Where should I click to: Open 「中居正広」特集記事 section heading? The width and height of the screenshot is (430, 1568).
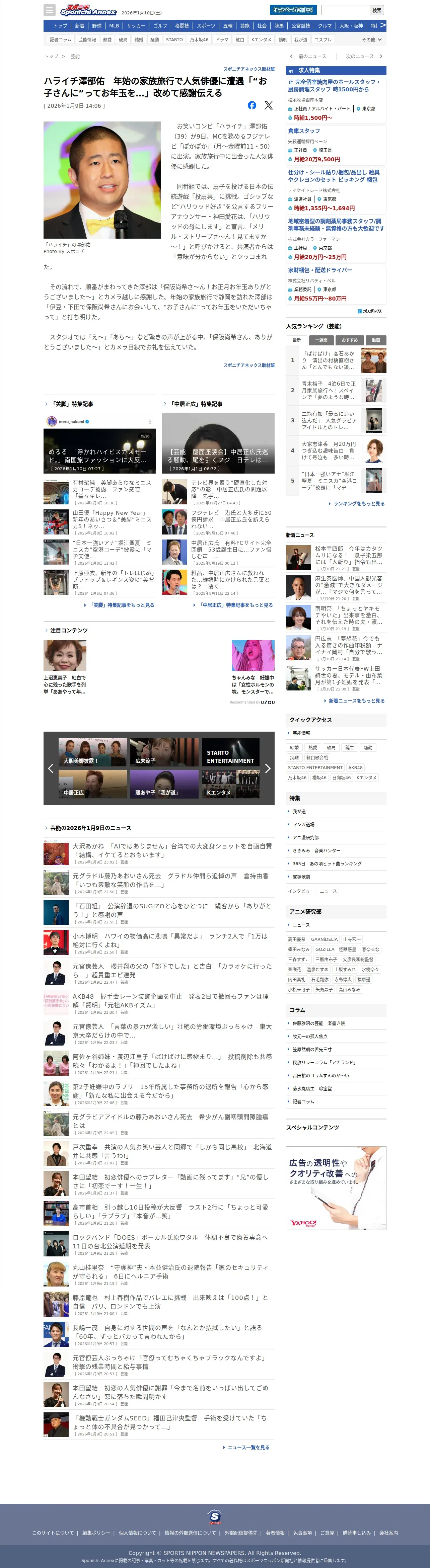point(196,404)
